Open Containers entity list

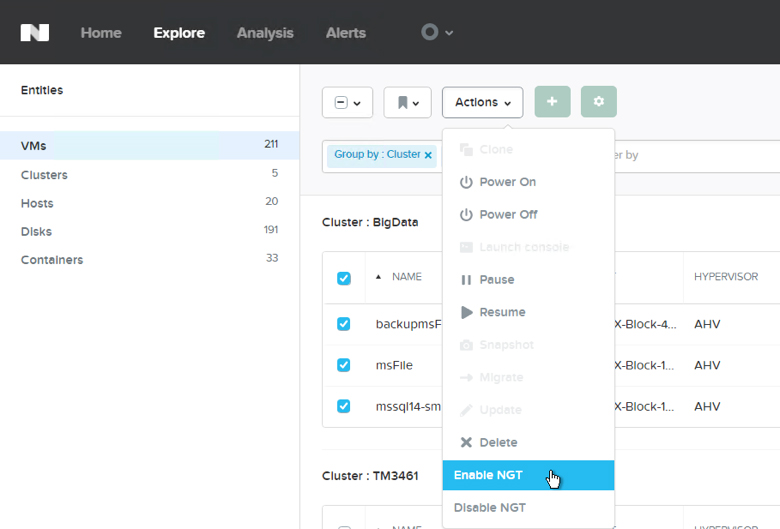click(52, 260)
